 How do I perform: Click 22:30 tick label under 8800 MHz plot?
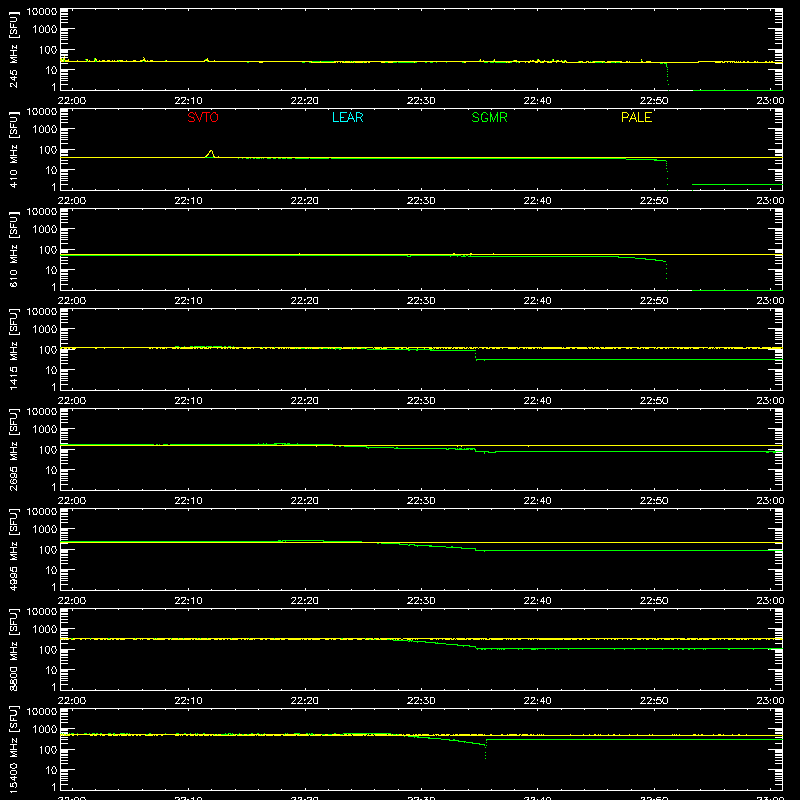coord(421,701)
